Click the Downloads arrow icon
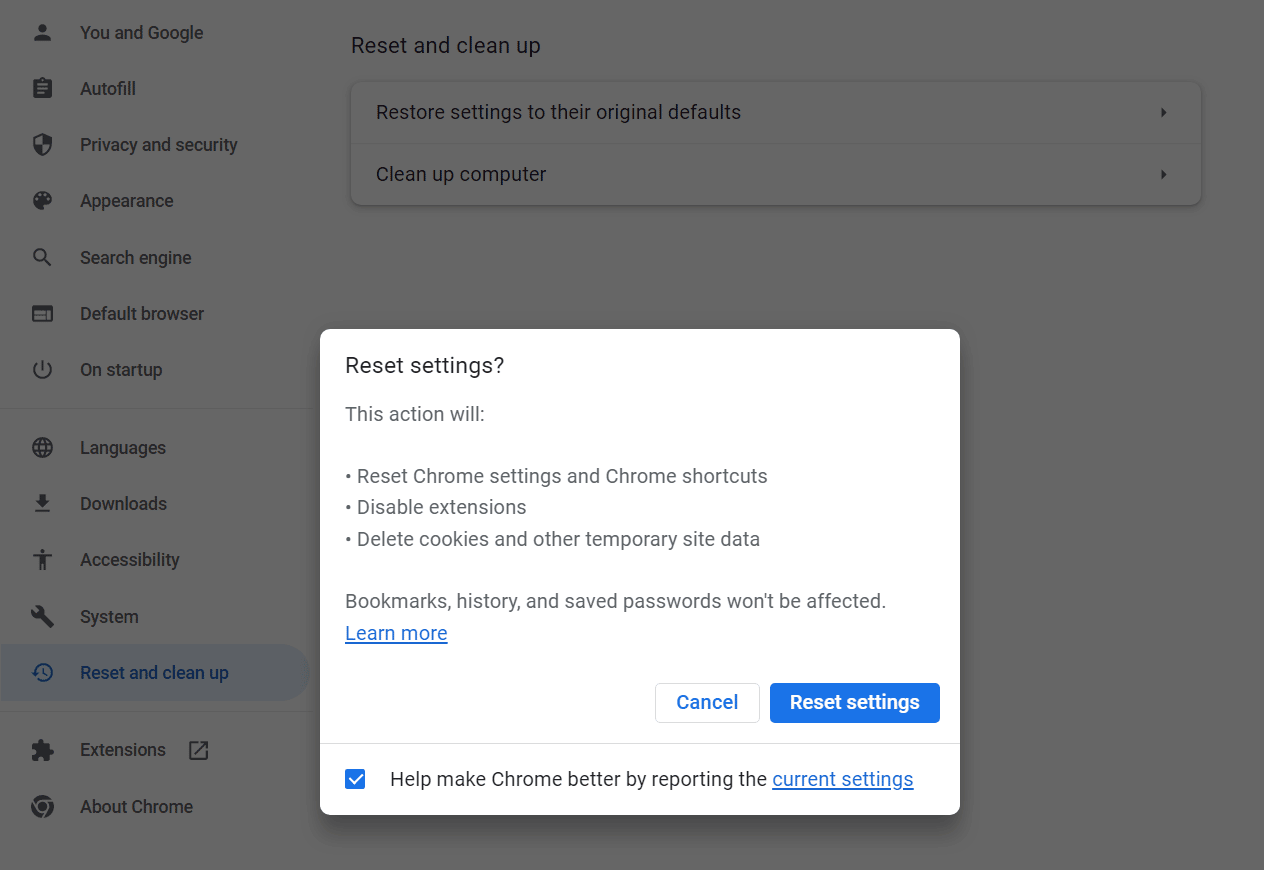 pyautogui.click(x=42, y=503)
